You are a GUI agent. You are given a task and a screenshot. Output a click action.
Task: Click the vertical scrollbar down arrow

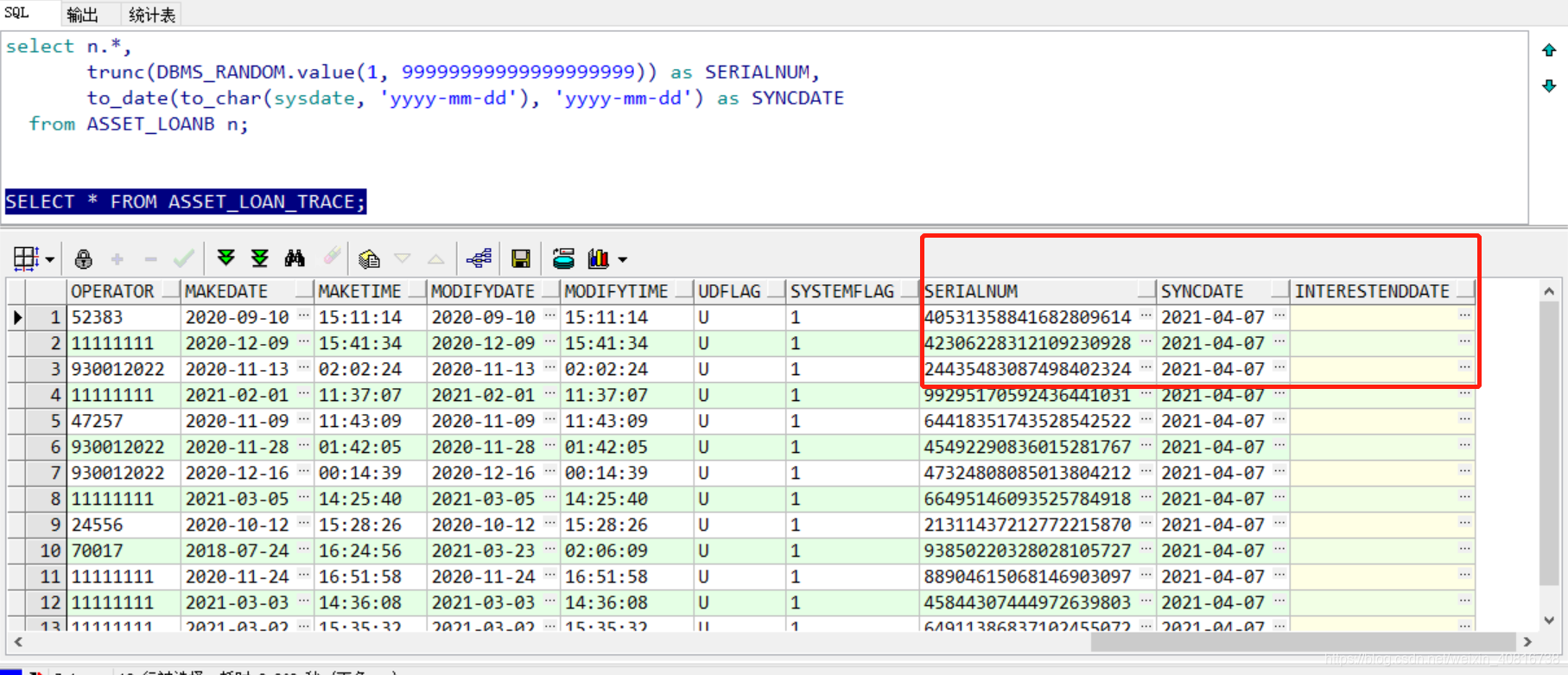tap(1549, 620)
